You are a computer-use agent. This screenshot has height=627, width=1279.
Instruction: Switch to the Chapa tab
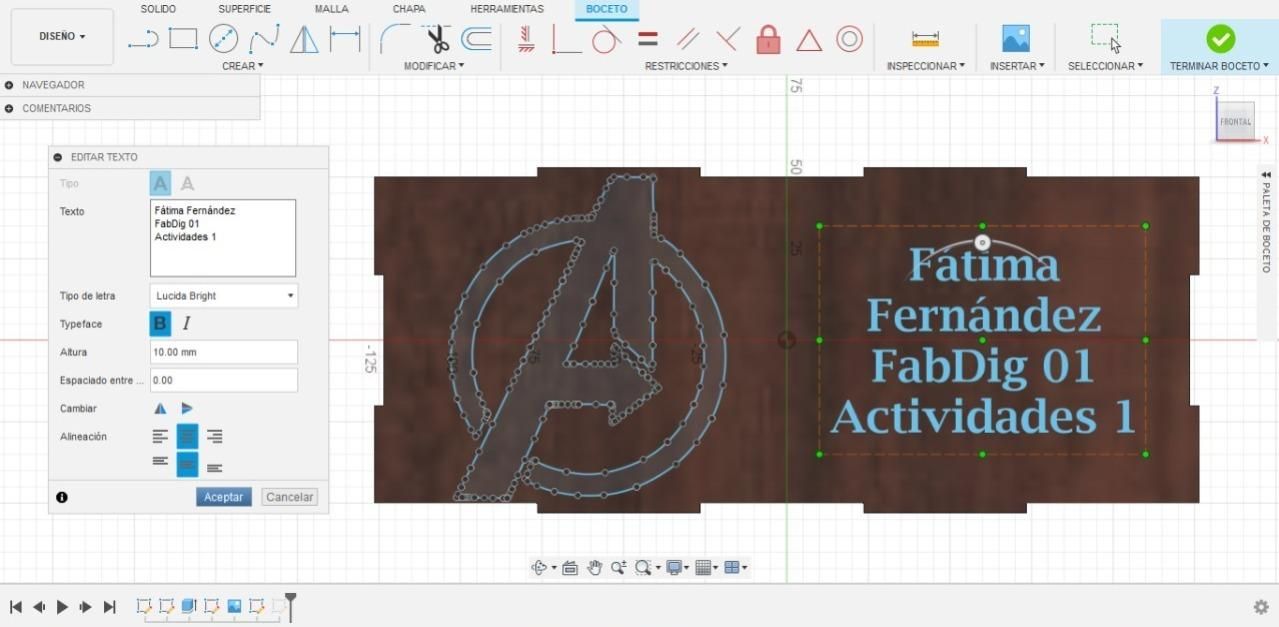coord(409,9)
